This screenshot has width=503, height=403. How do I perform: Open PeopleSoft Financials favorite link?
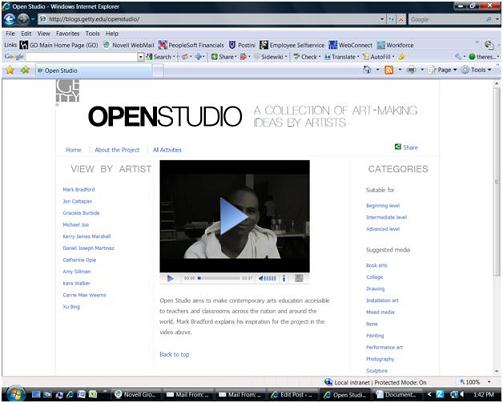tap(191, 45)
